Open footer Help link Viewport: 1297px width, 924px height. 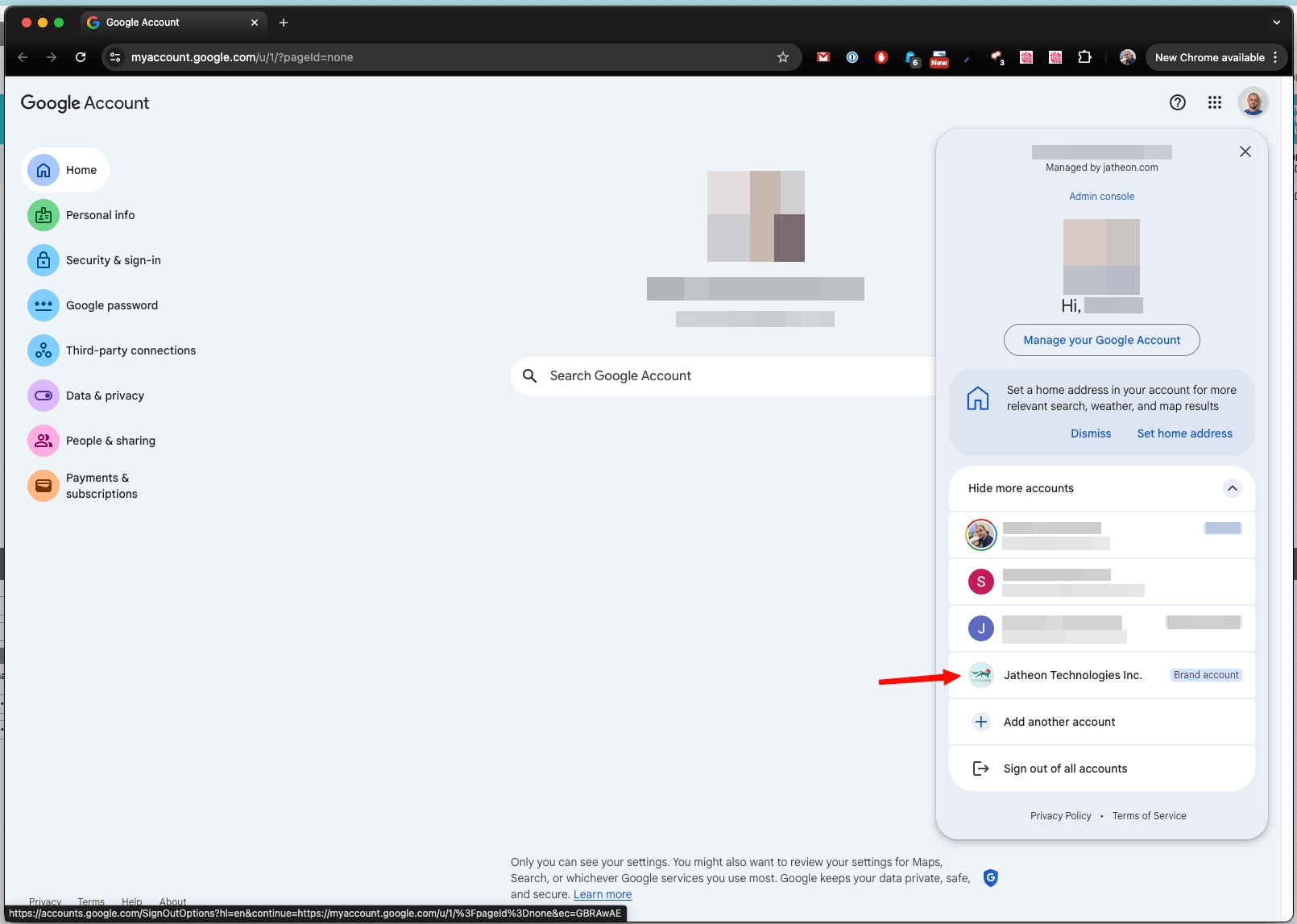[x=131, y=901]
